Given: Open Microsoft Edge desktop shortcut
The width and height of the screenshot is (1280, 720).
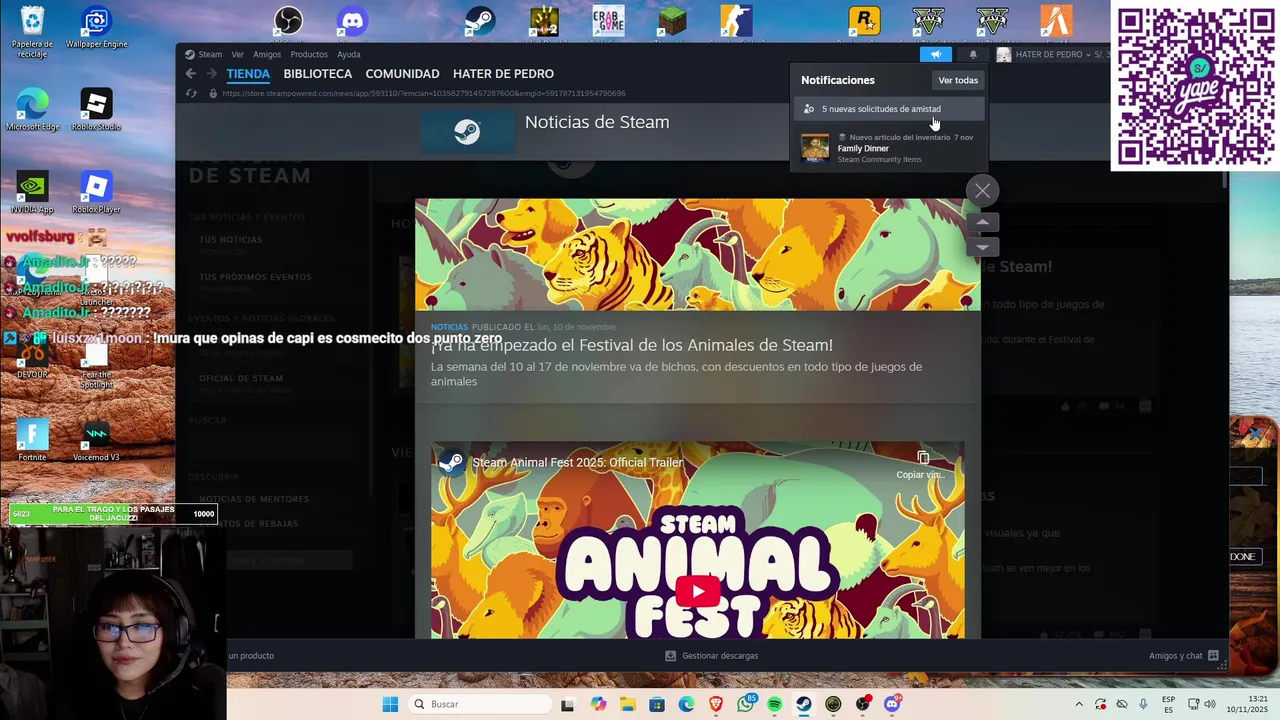Looking at the screenshot, I should (32, 110).
